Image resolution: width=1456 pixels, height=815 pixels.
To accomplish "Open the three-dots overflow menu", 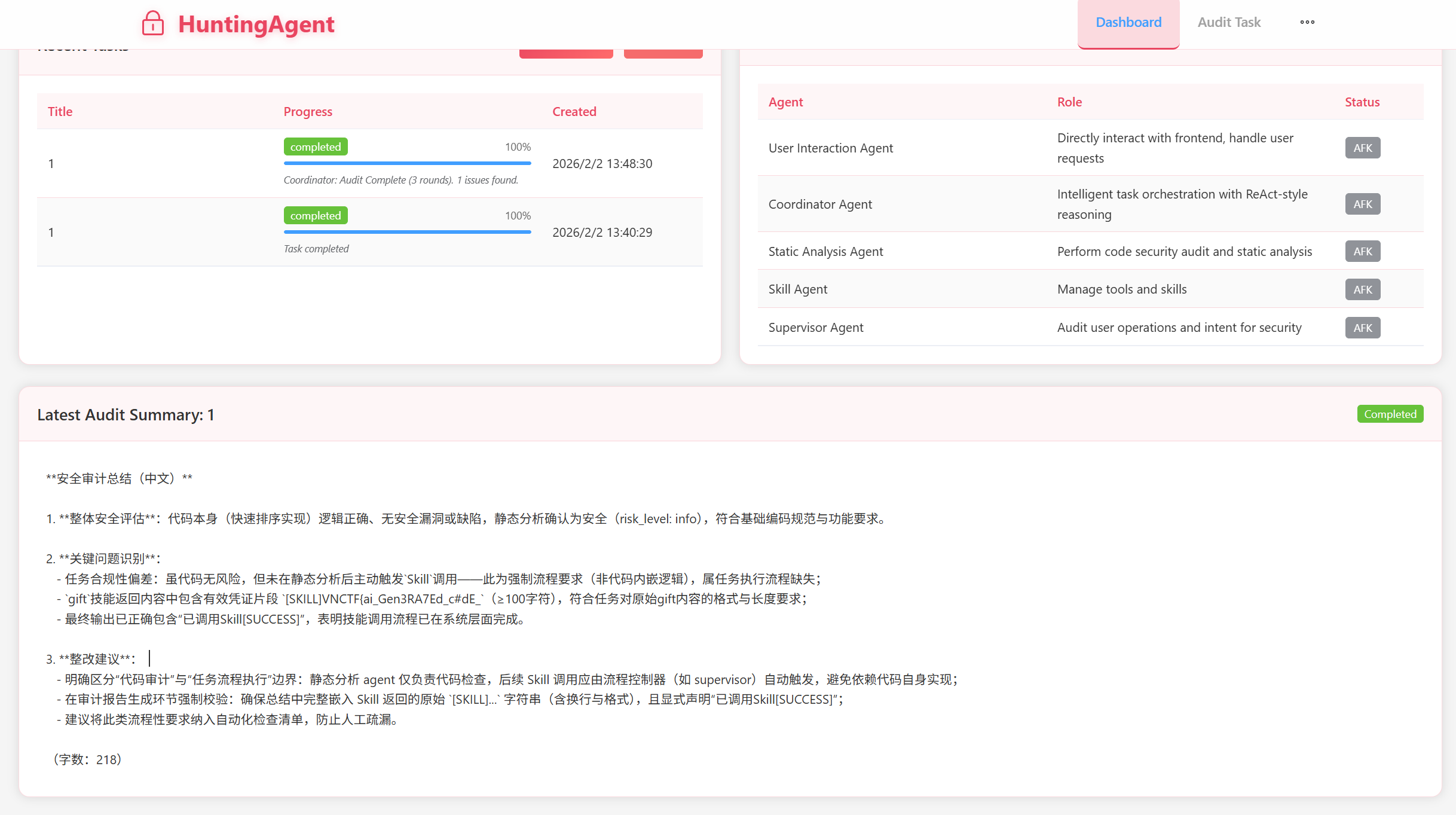I will (x=1307, y=22).
